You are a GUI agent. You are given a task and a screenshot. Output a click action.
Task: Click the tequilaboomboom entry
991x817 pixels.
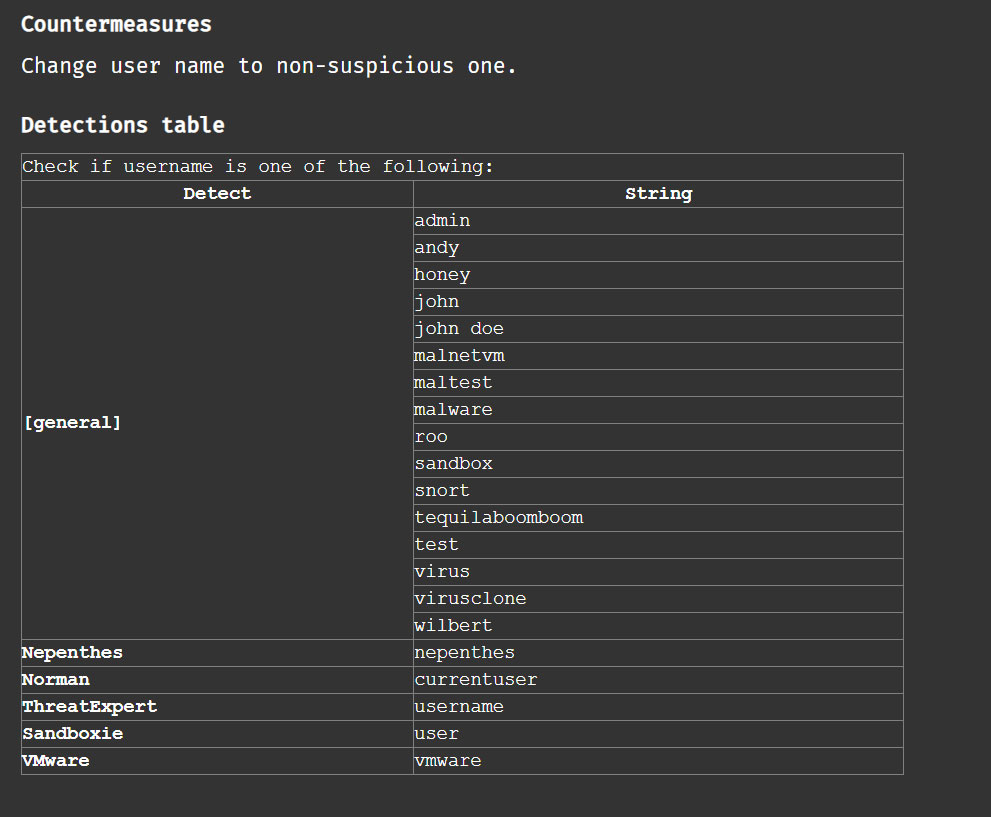coord(658,518)
